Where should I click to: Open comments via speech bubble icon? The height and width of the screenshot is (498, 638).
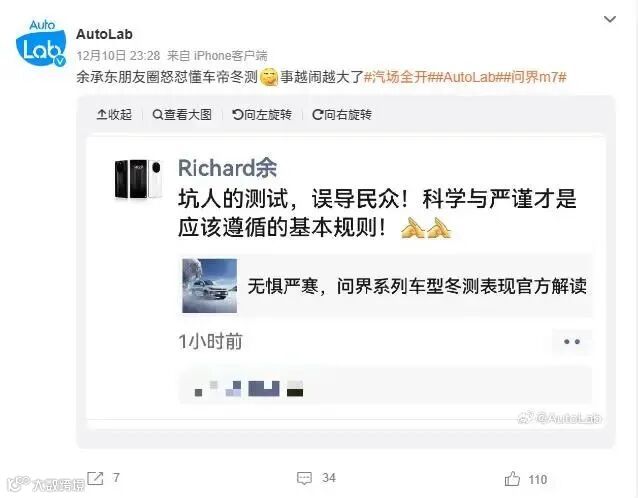(304, 478)
